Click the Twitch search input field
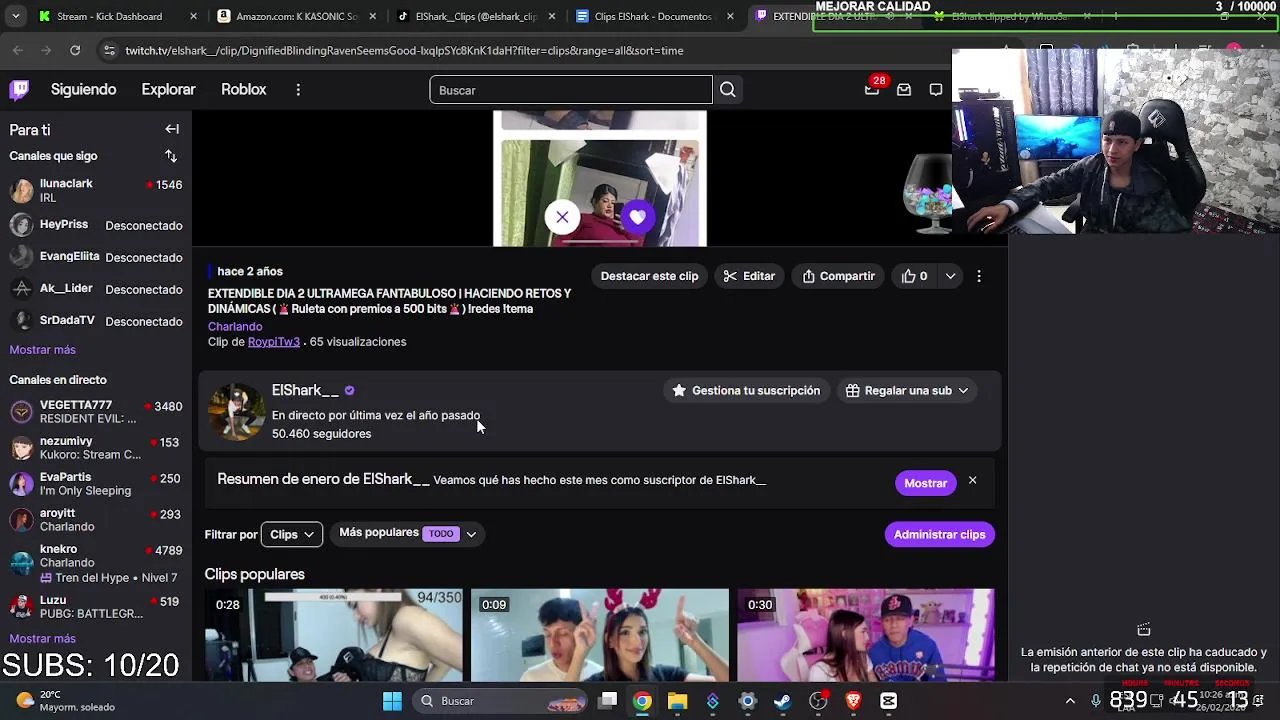The height and width of the screenshot is (720, 1280). pyautogui.click(x=571, y=90)
